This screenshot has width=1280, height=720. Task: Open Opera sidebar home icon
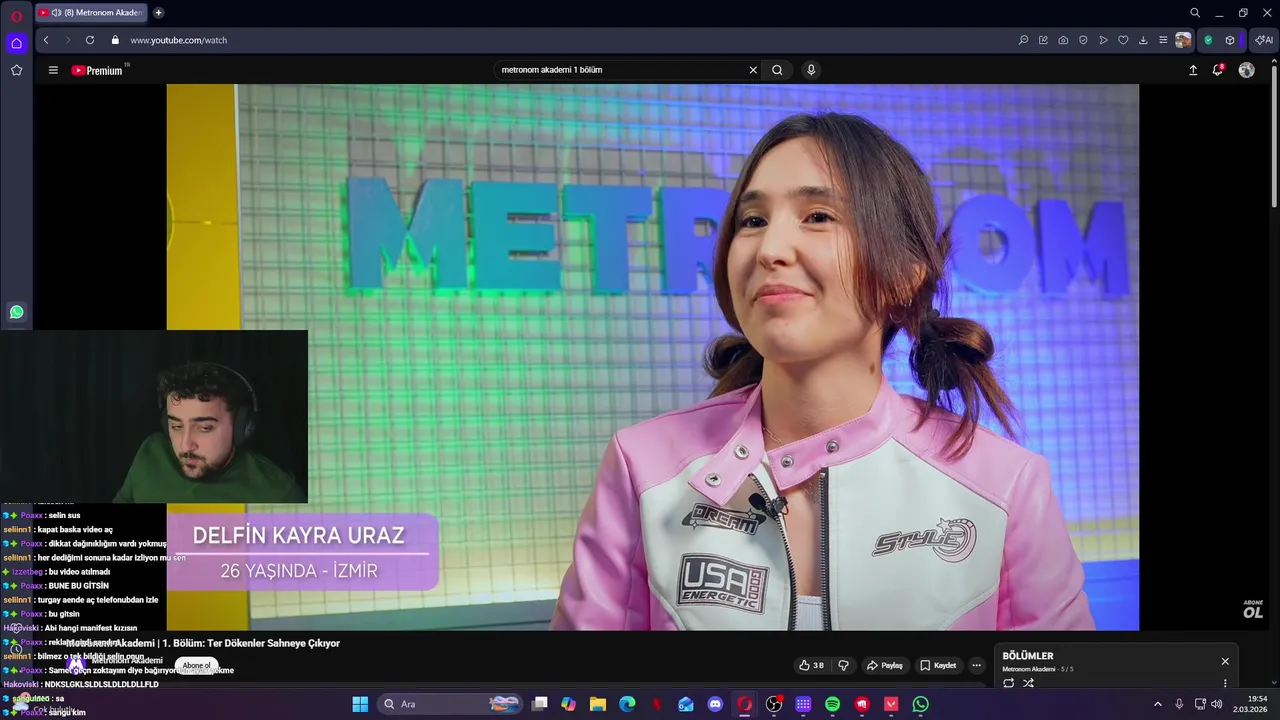coord(16,43)
